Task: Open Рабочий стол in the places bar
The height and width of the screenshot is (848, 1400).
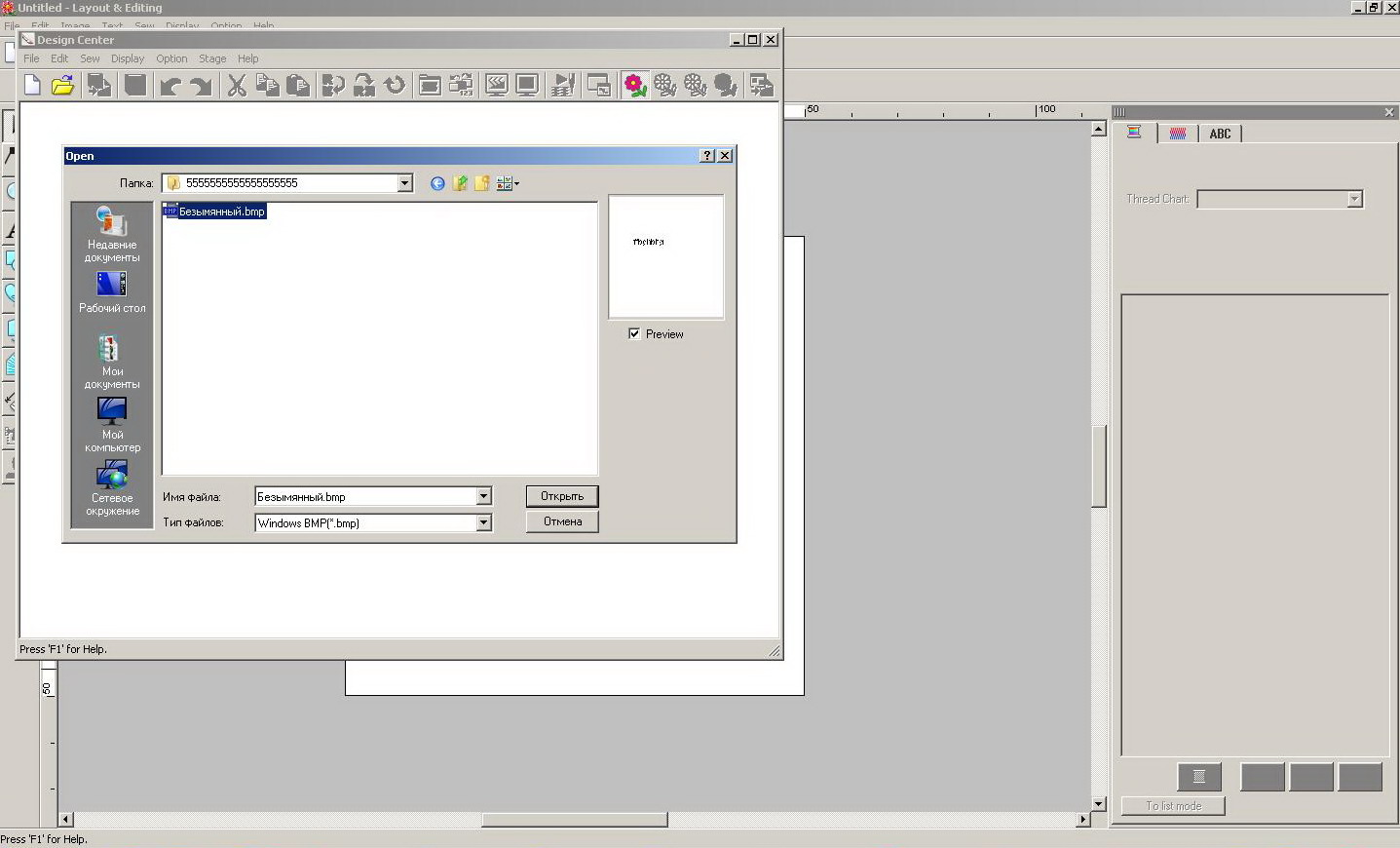Action: 112,292
